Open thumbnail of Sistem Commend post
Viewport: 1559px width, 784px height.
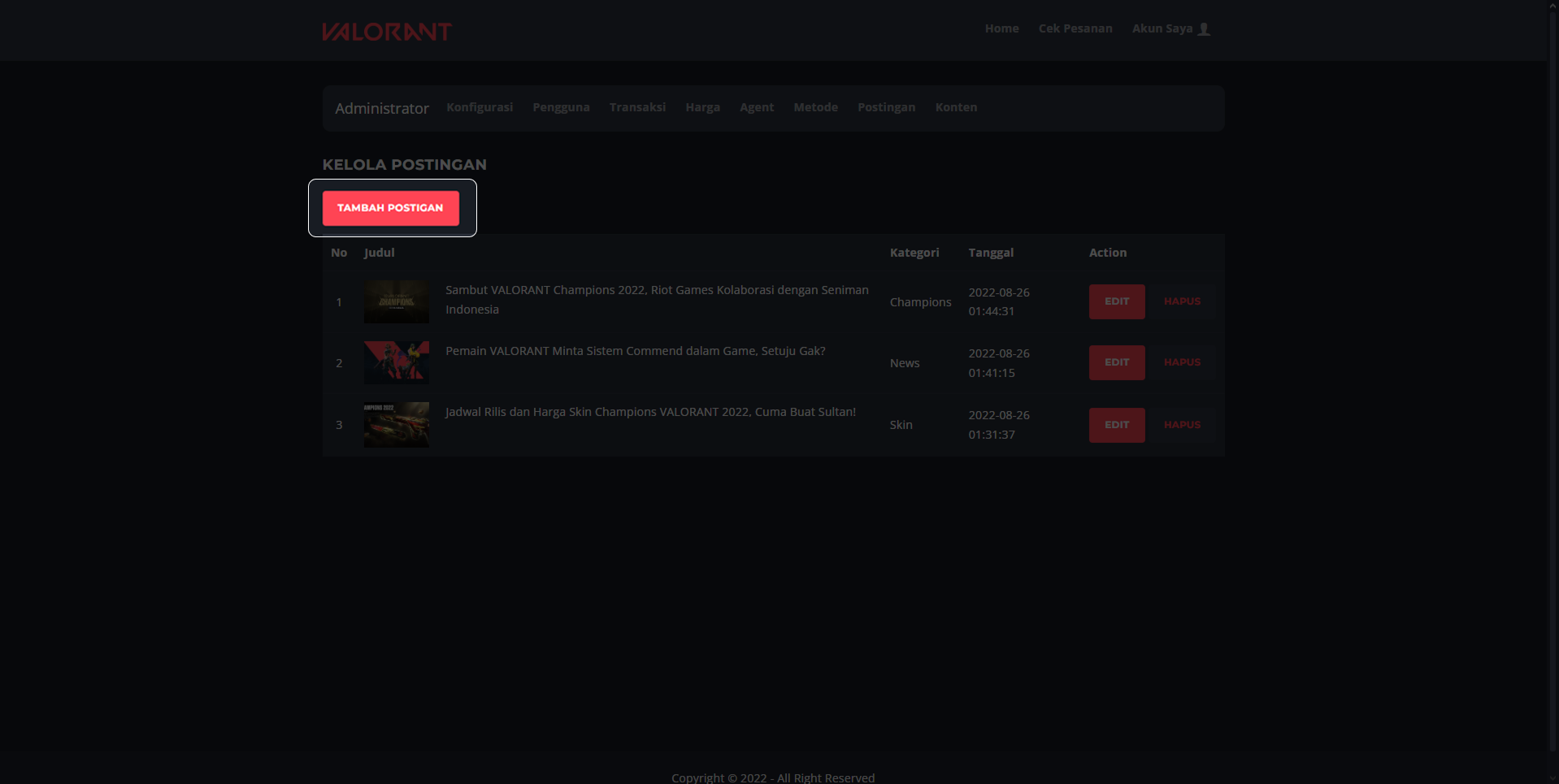(397, 362)
